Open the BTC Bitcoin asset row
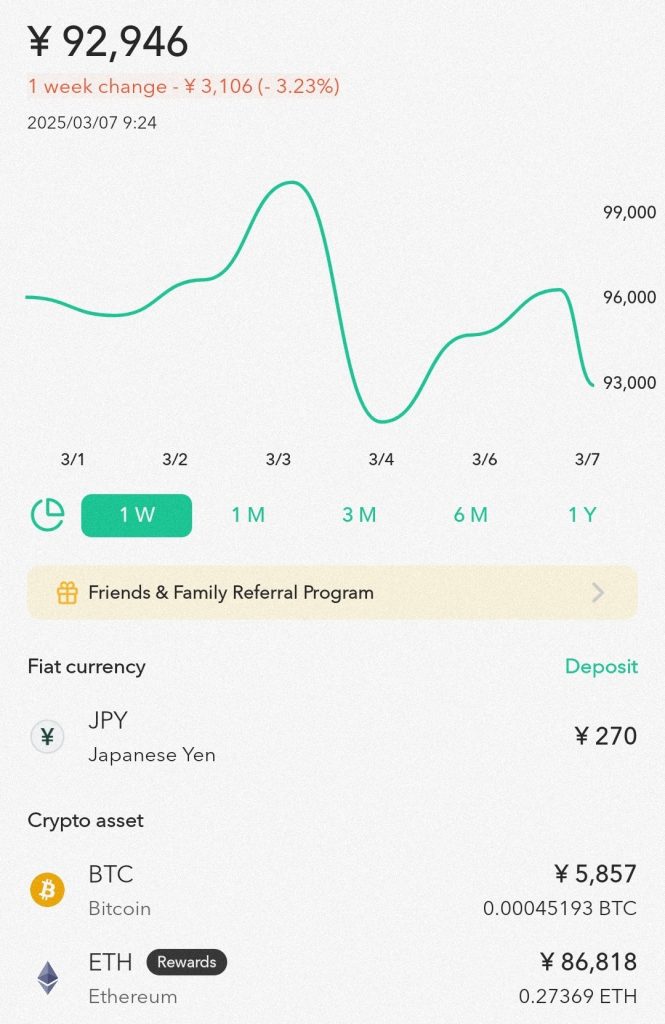This screenshot has width=665, height=1024. coord(332,889)
